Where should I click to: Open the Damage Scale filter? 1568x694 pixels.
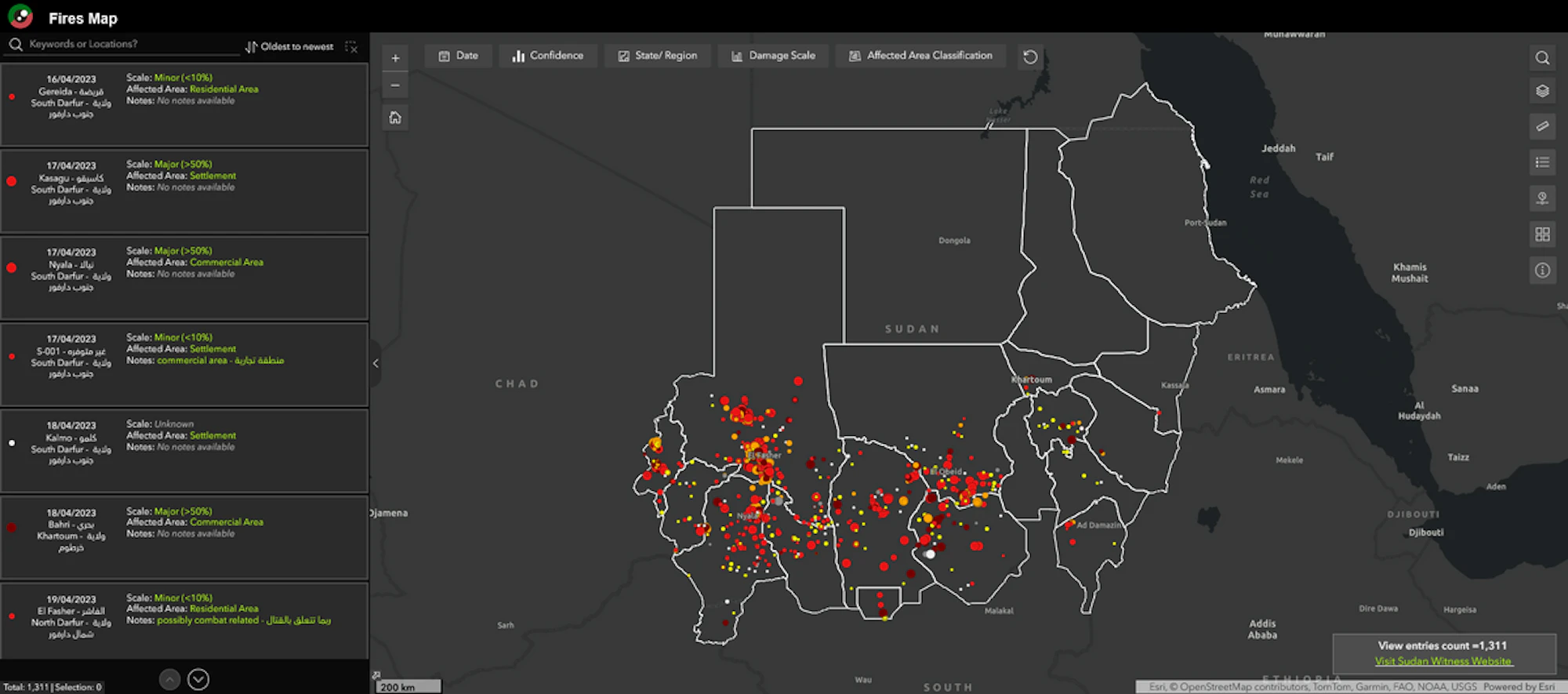pyautogui.click(x=773, y=56)
